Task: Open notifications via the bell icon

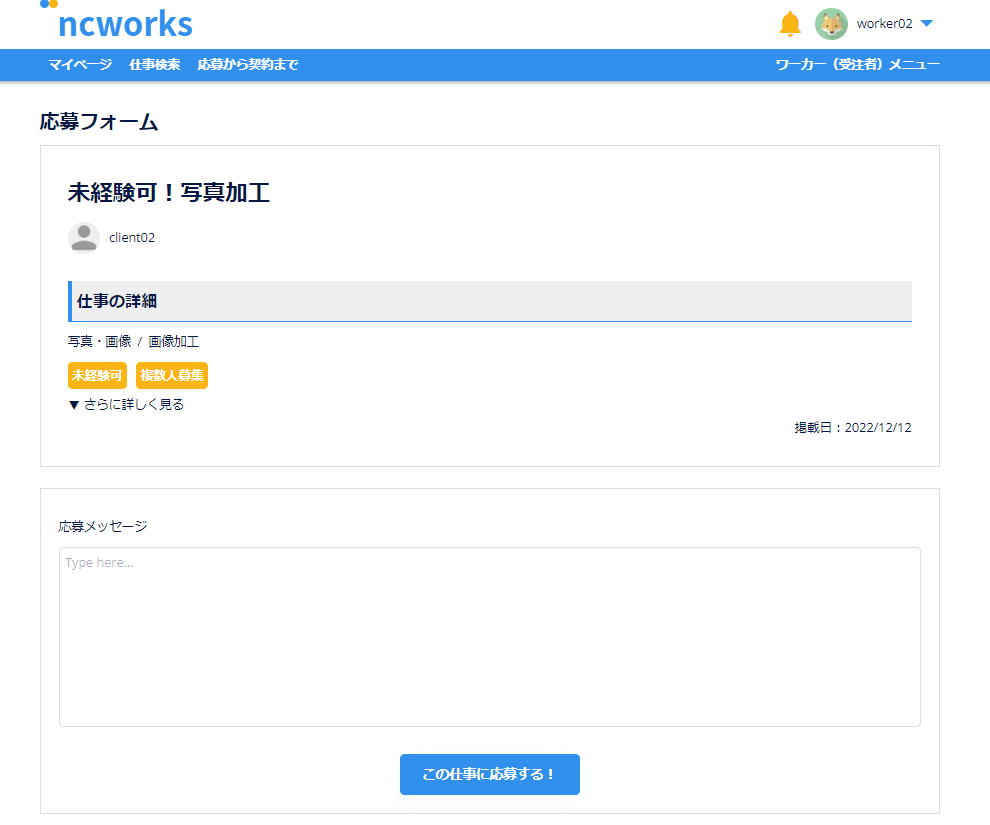Action: [790, 24]
